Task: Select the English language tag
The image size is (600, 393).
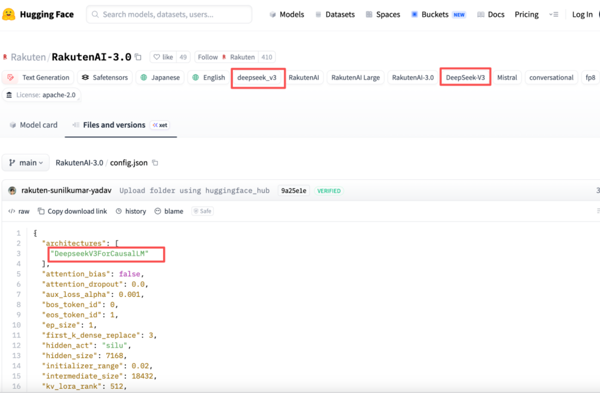Action: tap(209, 77)
